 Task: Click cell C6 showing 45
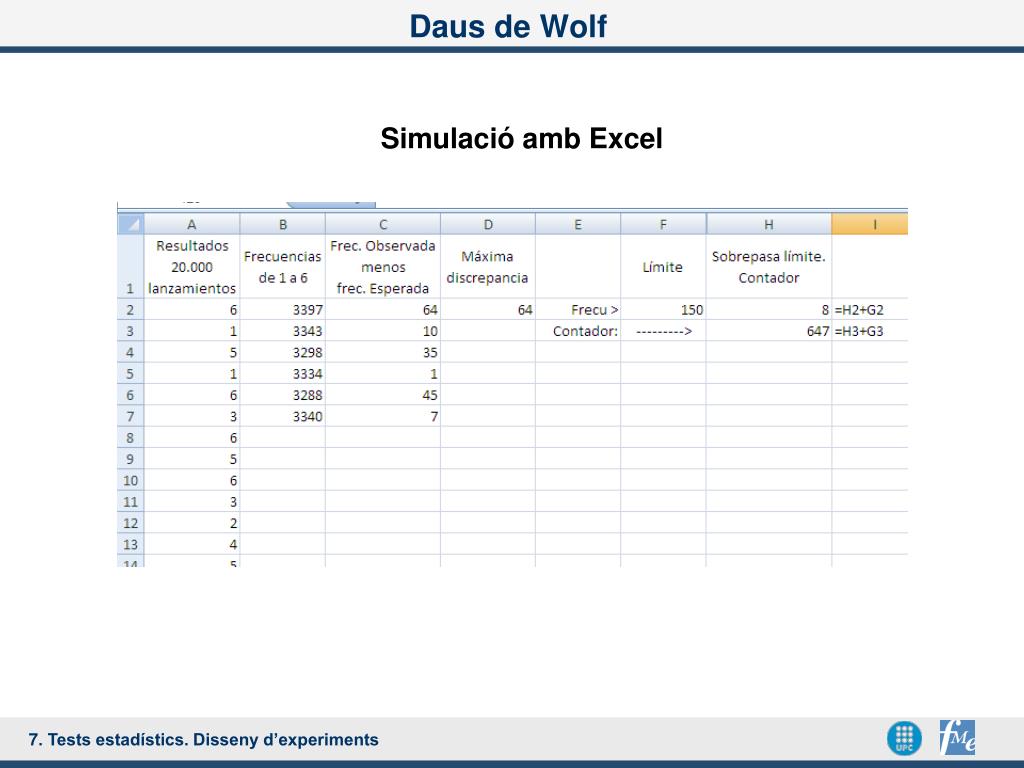pyautogui.click(x=383, y=395)
